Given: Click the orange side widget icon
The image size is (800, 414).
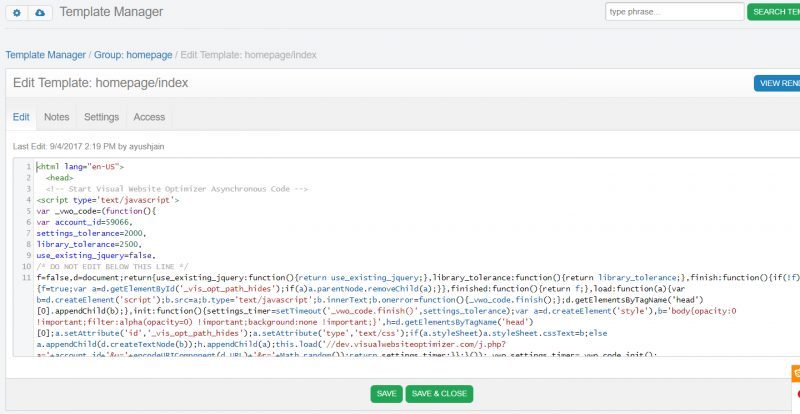Looking at the screenshot, I should click(796, 373).
